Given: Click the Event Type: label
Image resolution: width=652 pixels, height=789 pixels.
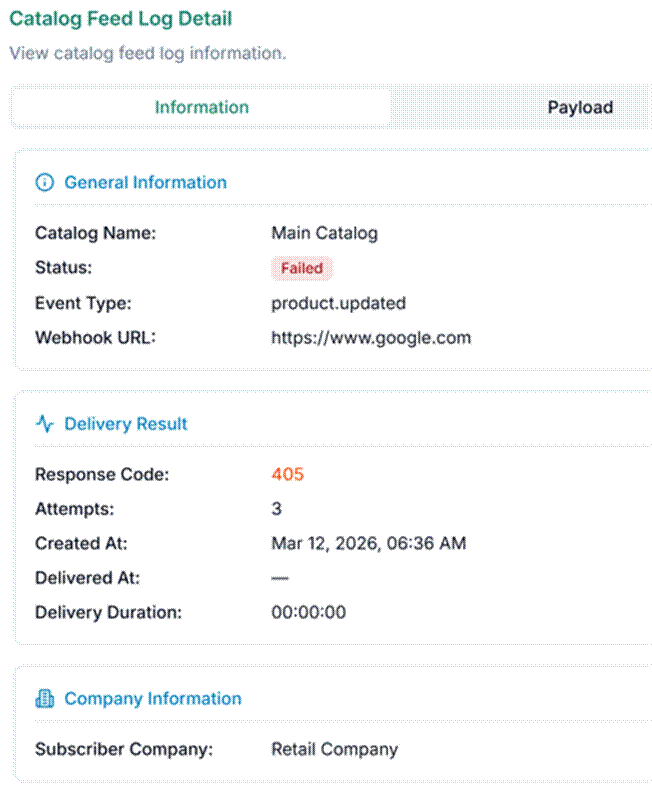Looking at the screenshot, I should (83, 303).
